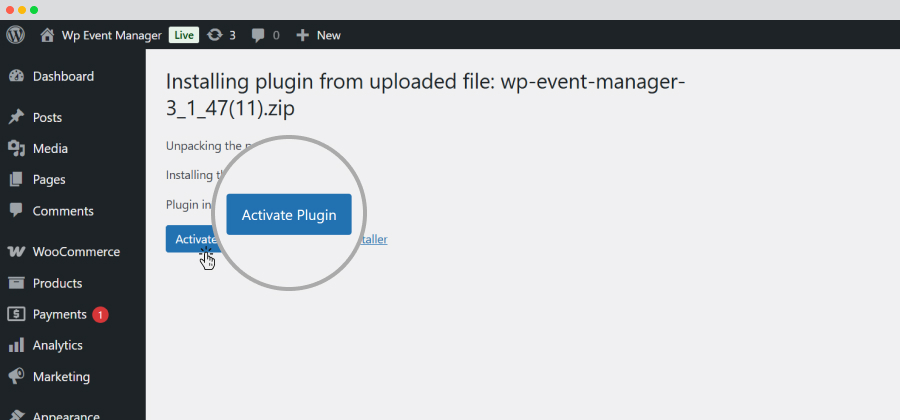
Task: Click the plus icon next to New
Action: (302, 35)
